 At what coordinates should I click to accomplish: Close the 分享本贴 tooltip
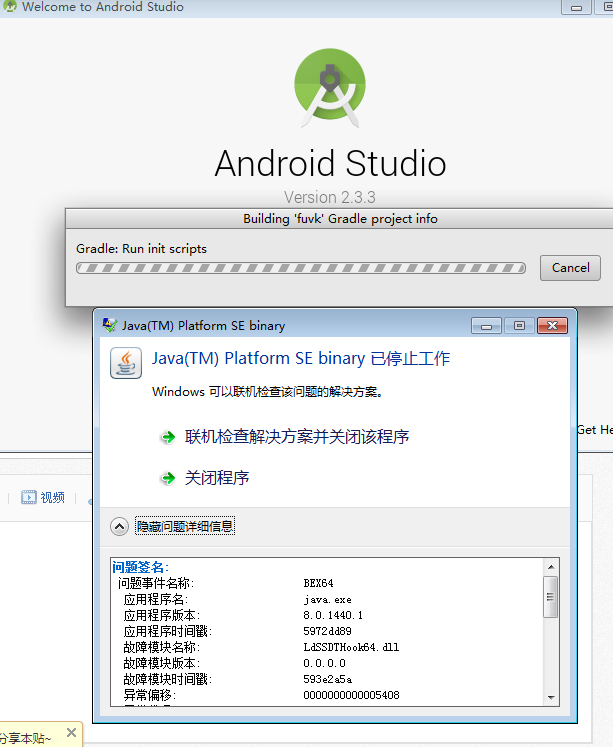tap(71, 732)
